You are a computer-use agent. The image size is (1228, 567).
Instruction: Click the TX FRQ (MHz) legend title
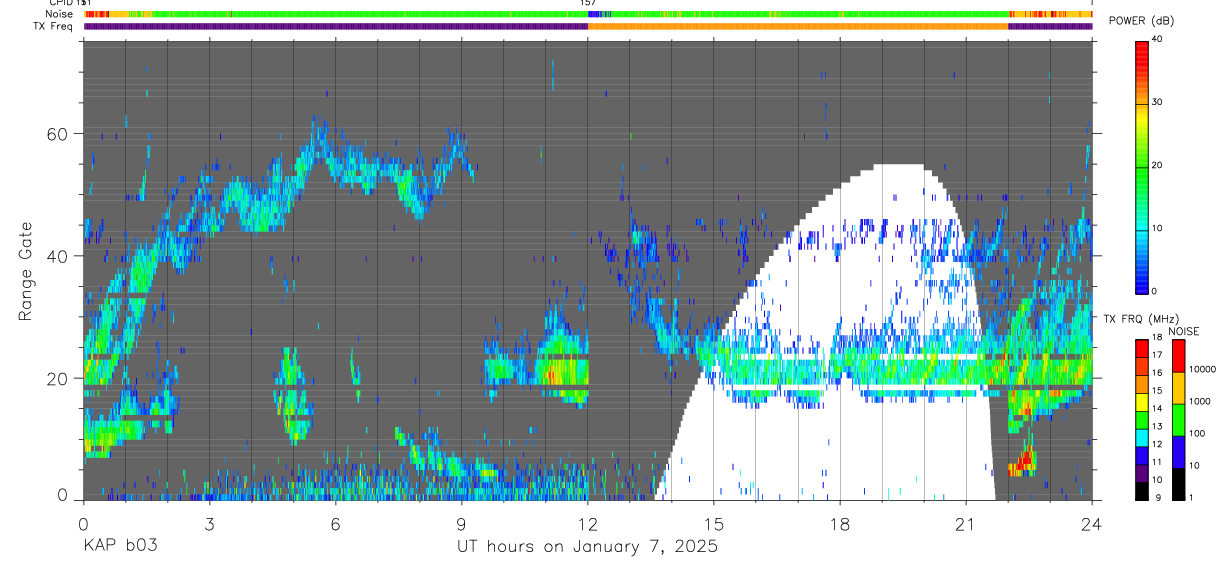coord(1139,319)
